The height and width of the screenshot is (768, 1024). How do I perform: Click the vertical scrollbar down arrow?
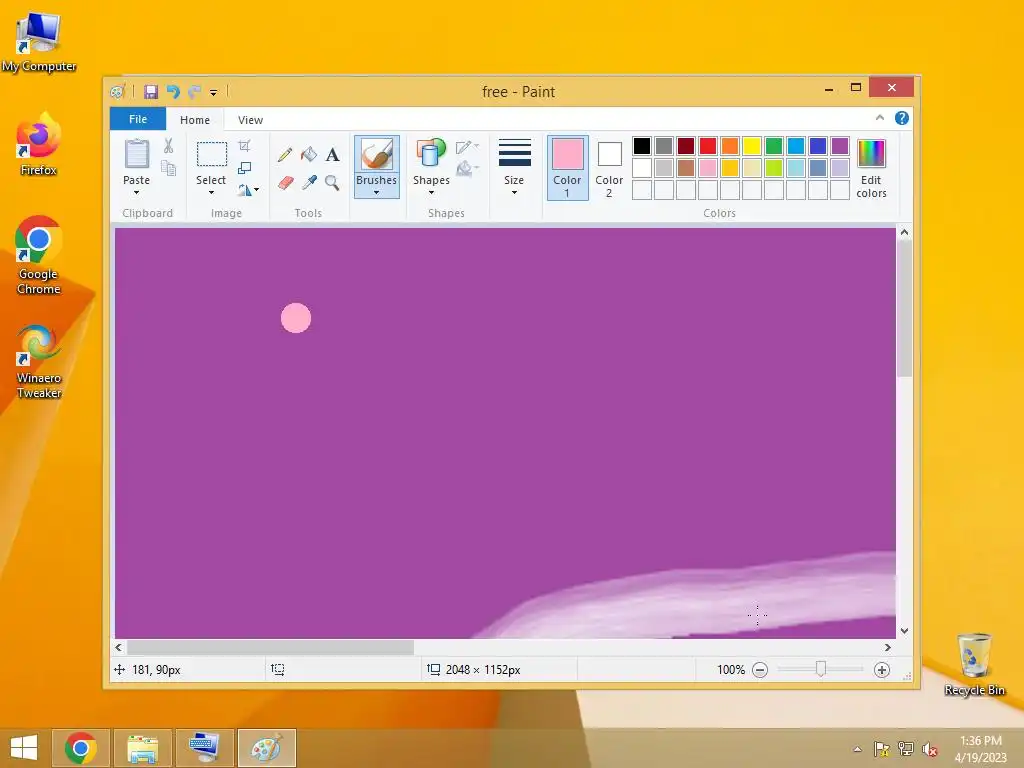click(904, 631)
